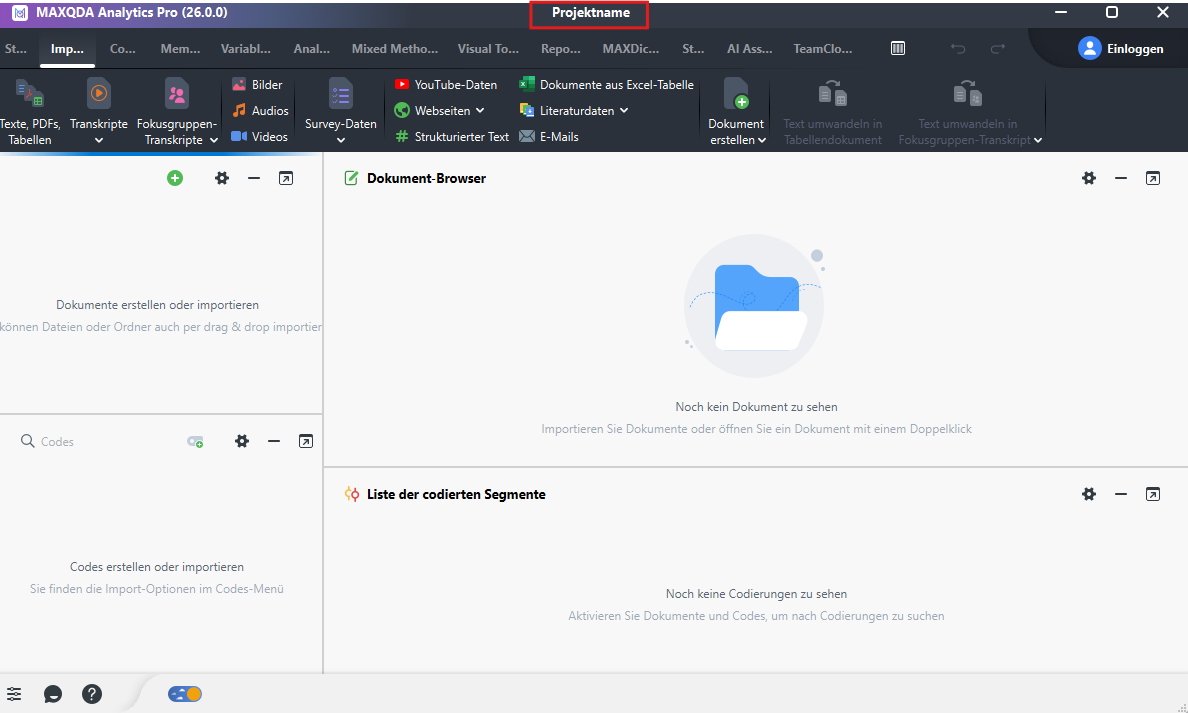Open Codes panel settings gear
1188x713 pixels.
(242, 441)
